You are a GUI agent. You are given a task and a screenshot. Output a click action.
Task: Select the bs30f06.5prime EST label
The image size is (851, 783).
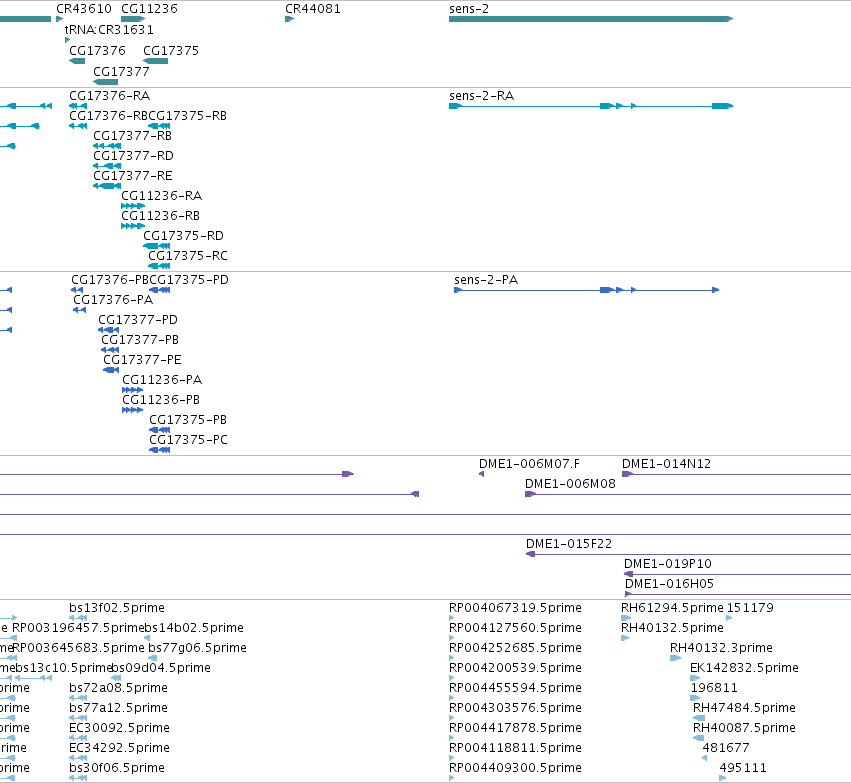pos(117,768)
